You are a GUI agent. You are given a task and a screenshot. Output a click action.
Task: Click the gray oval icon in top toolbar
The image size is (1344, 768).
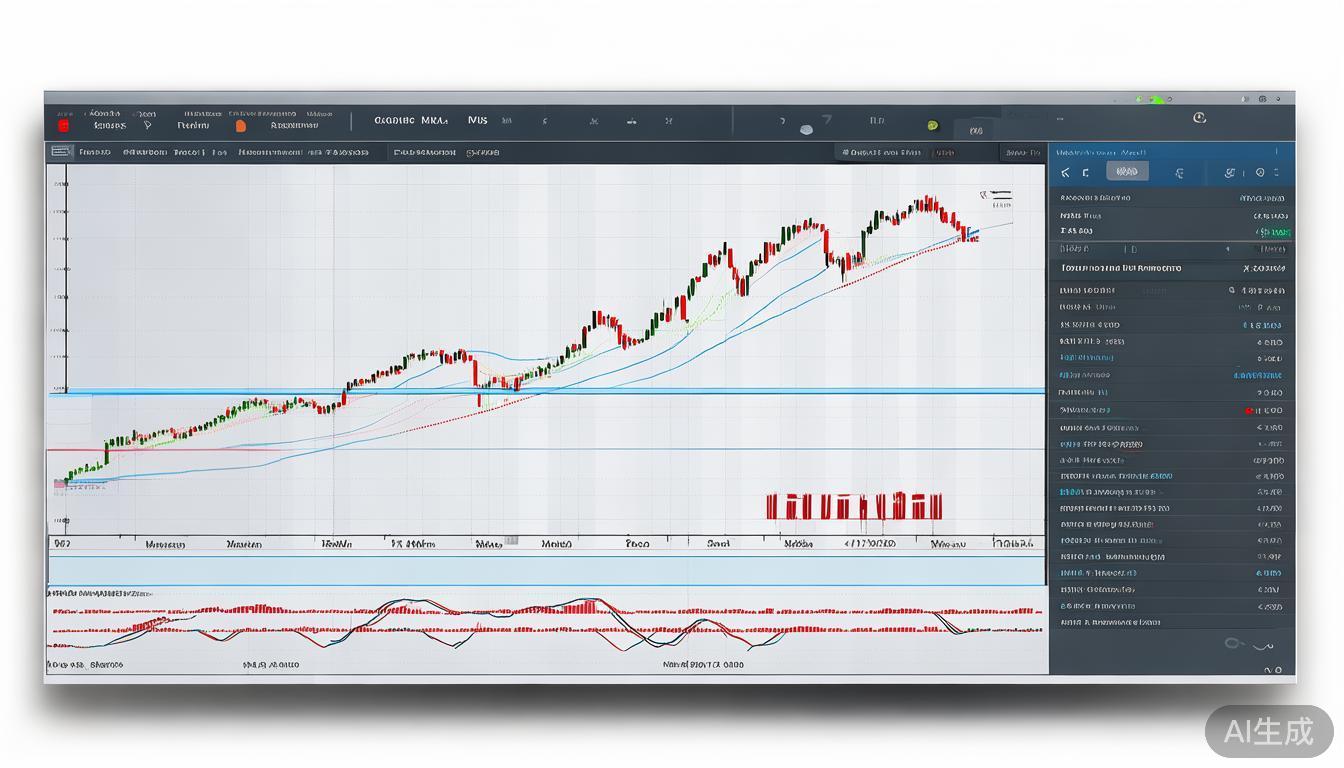click(x=807, y=129)
